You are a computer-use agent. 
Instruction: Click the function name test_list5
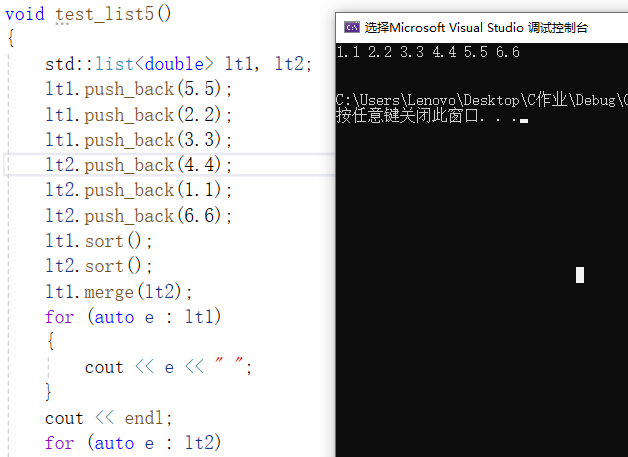tap(105, 14)
